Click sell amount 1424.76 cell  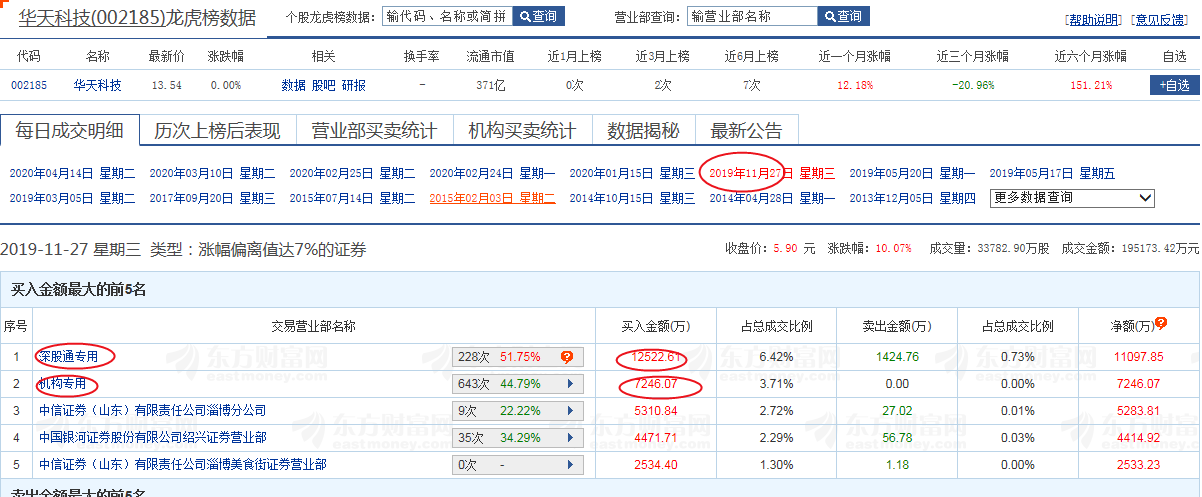coord(897,356)
